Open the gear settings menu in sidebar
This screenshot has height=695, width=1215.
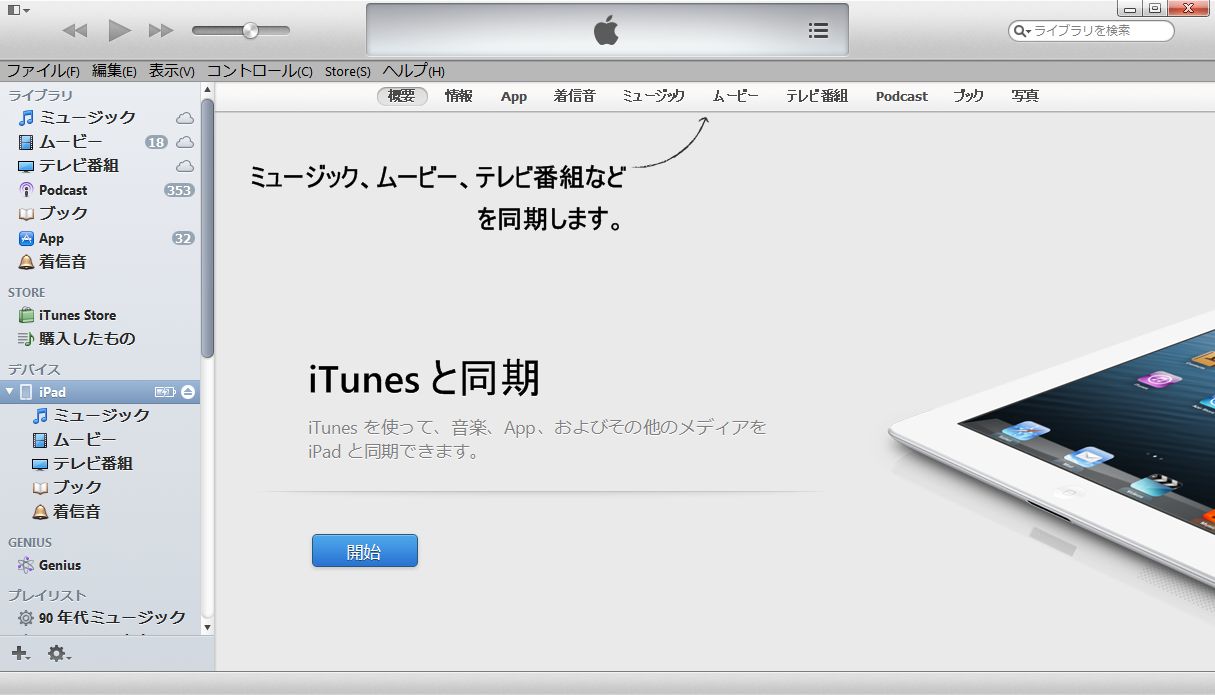(58, 653)
